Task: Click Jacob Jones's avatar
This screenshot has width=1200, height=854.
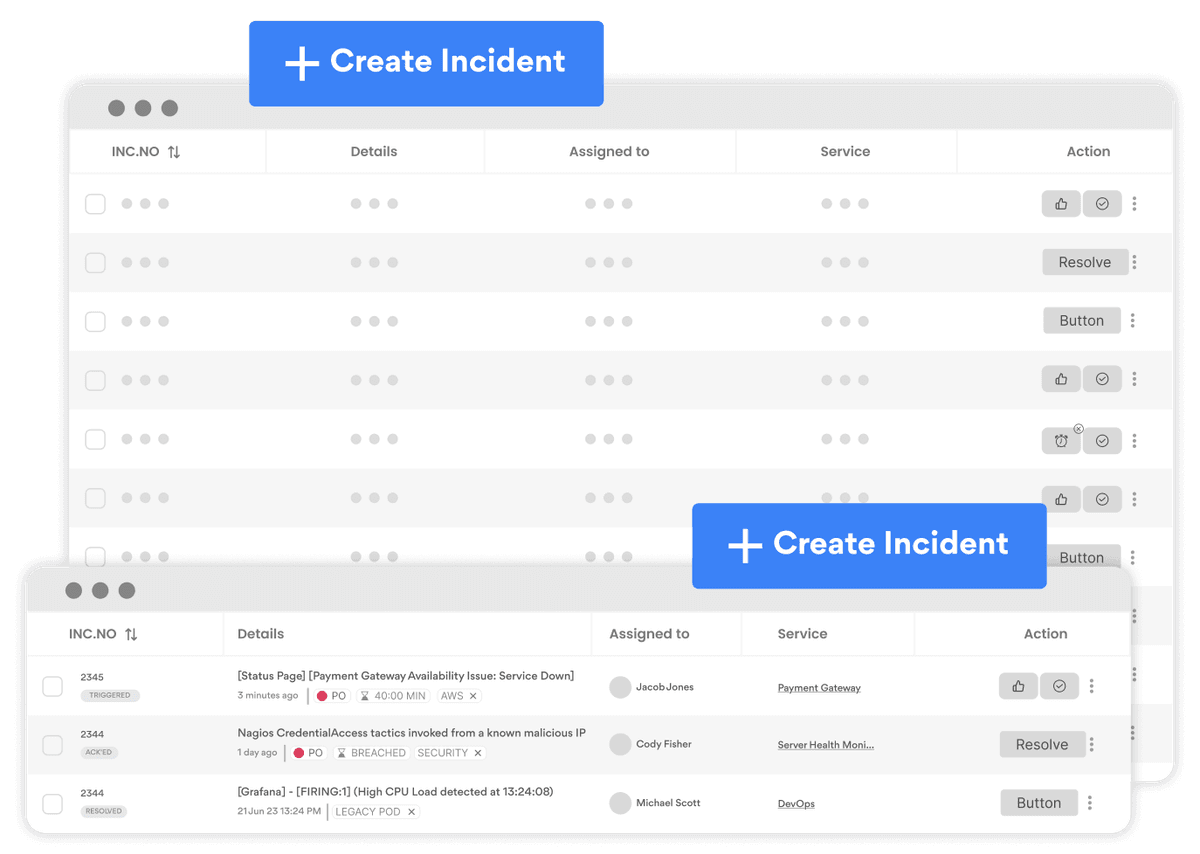Action: click(x=620, y=687)
